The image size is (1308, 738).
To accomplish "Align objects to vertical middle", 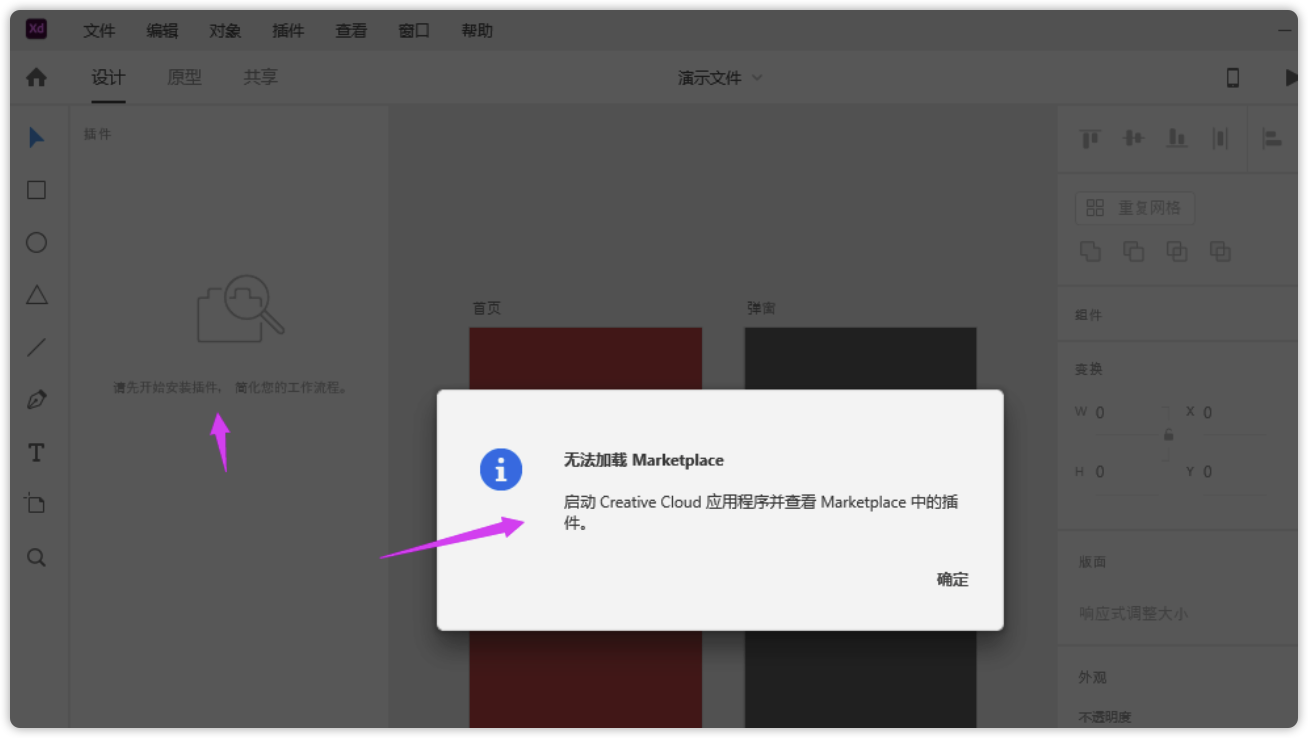I will pos(1133,139).
